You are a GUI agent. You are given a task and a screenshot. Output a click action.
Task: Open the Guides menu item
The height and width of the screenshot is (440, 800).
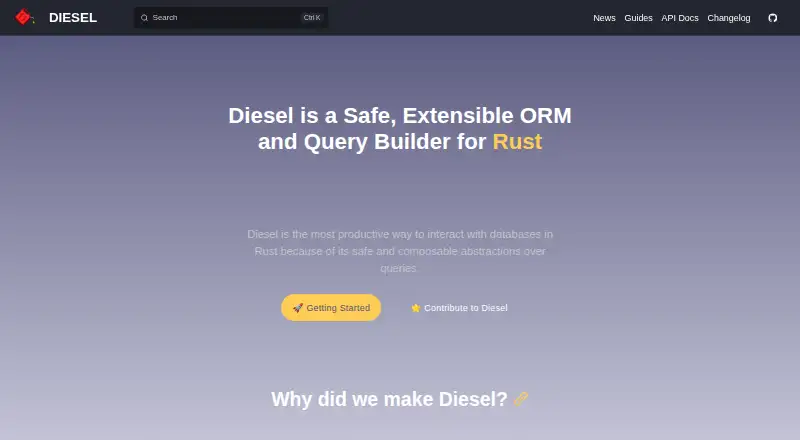(638, 18)
